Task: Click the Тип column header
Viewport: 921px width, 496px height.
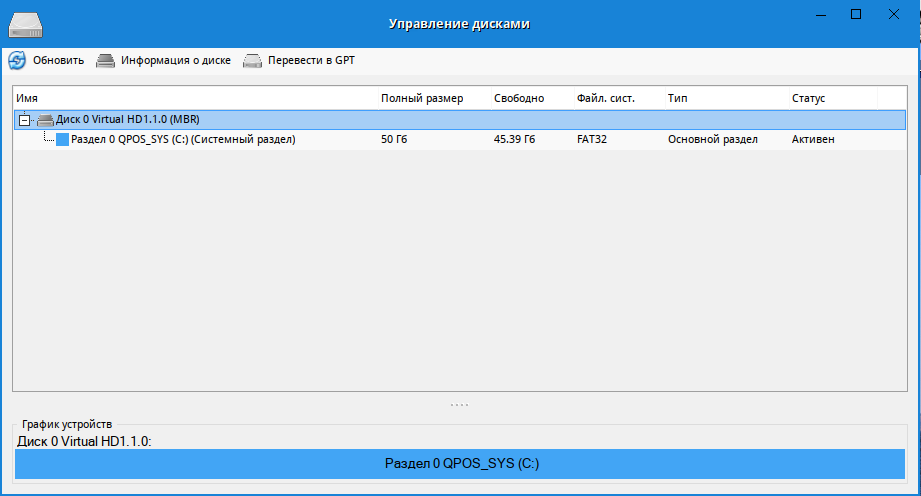Action: (727, 98)
